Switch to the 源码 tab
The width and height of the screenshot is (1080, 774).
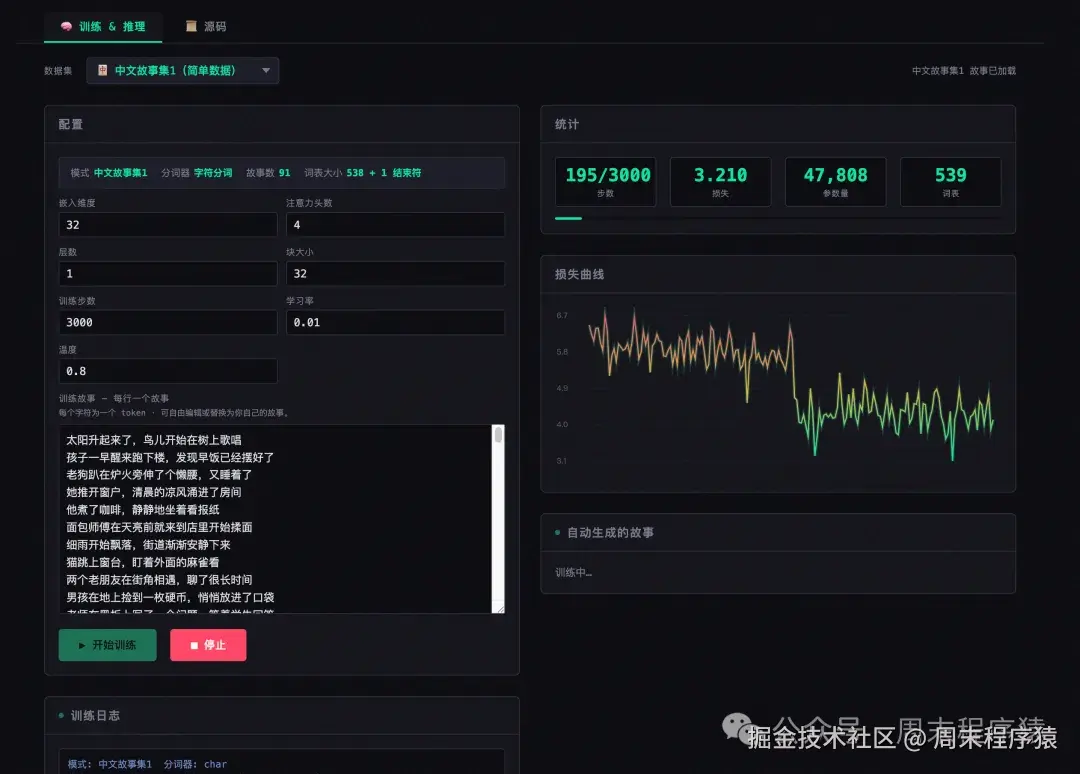[205, 26]
